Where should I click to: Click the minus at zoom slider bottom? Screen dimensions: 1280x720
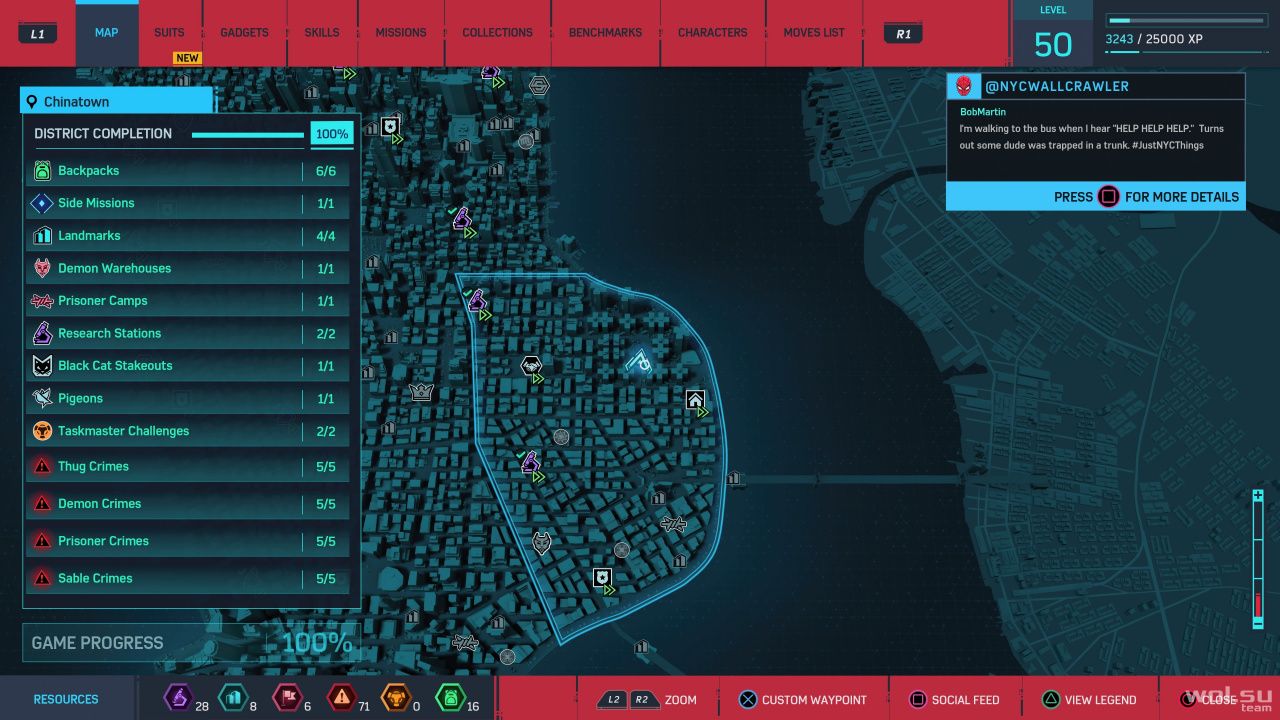(1258, 623)
